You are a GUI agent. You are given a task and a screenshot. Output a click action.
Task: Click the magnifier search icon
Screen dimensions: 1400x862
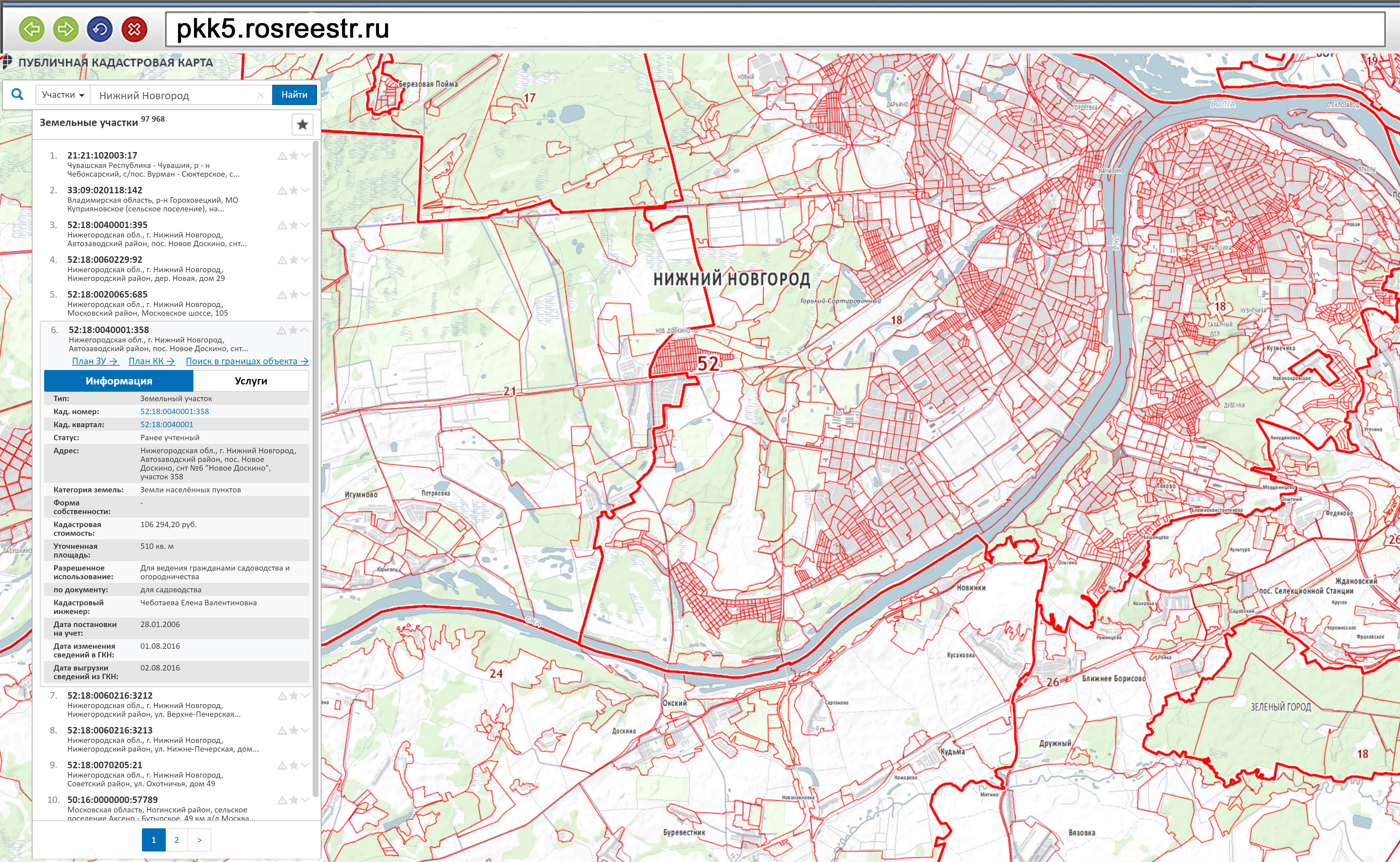click(x=18, y=94)
